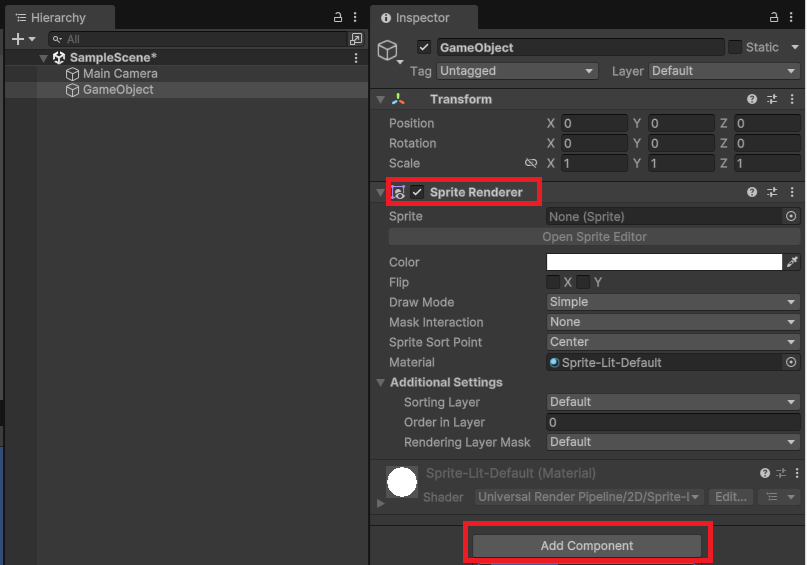Open the Material object picker circle

[x=791, y=362]
